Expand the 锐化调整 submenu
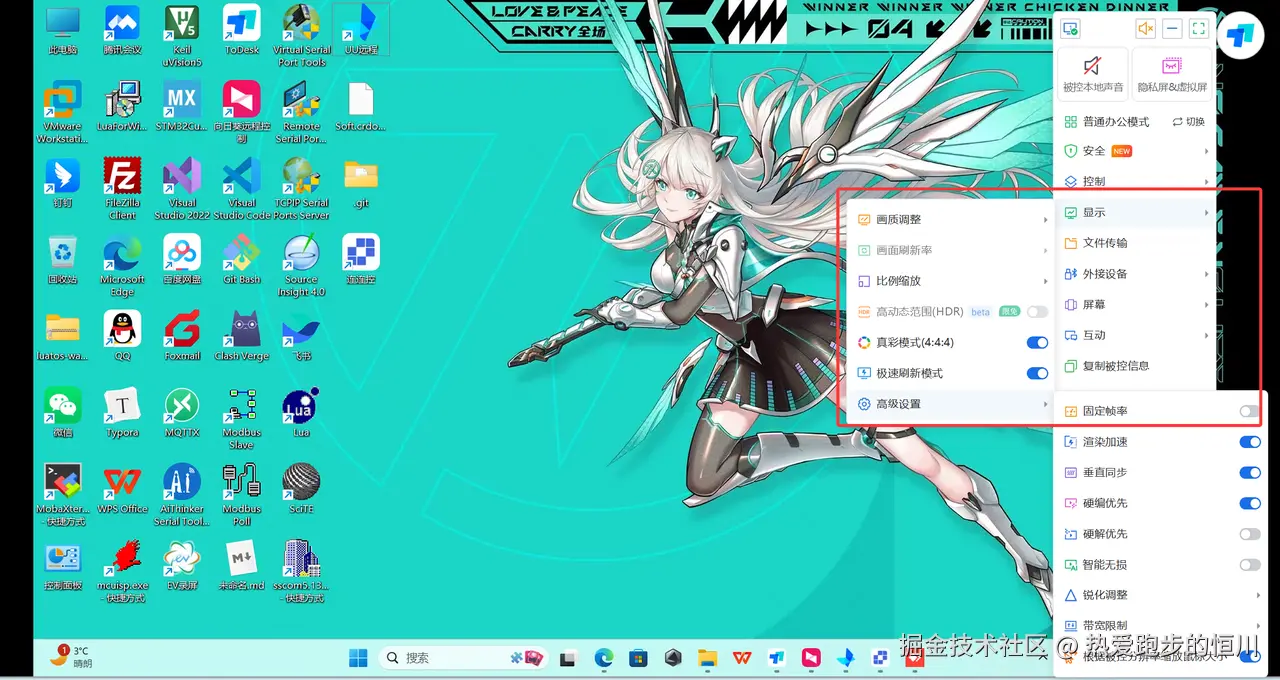 (x=1160, y=595)
